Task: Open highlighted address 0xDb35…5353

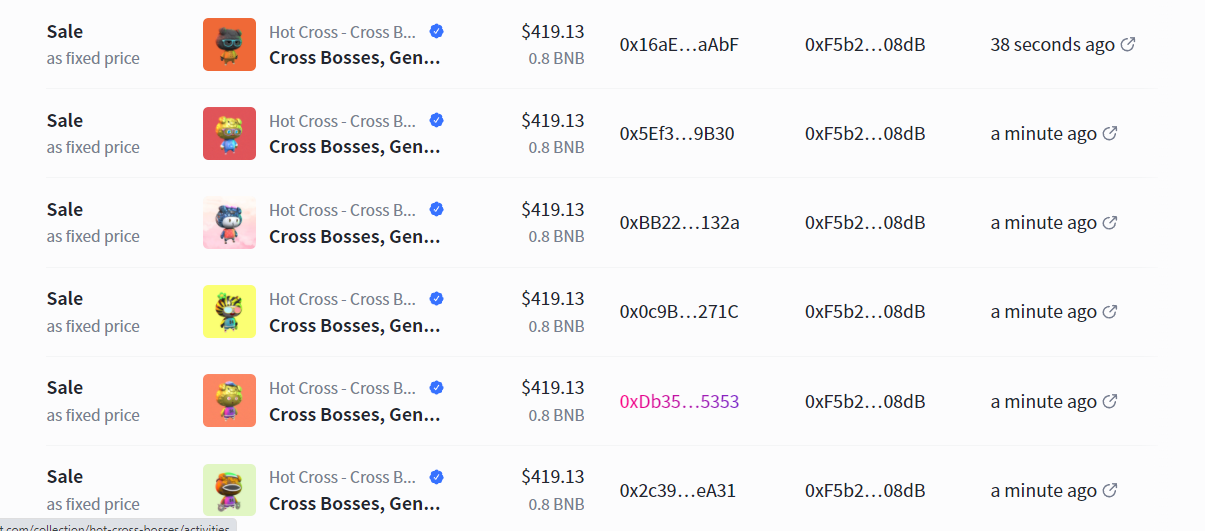Action: click(679, 402)
